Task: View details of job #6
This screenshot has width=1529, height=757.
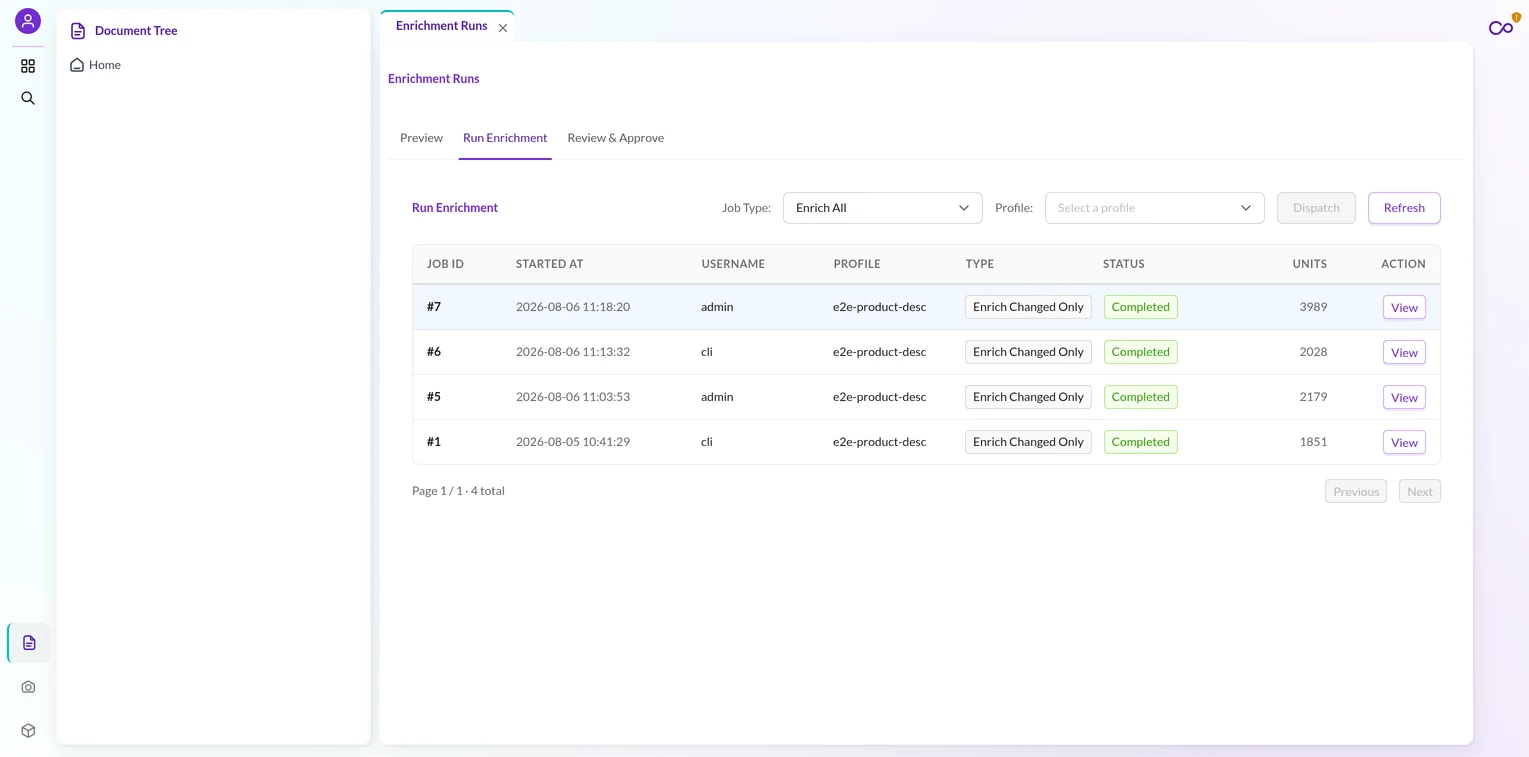Action: click(1404, 353)
